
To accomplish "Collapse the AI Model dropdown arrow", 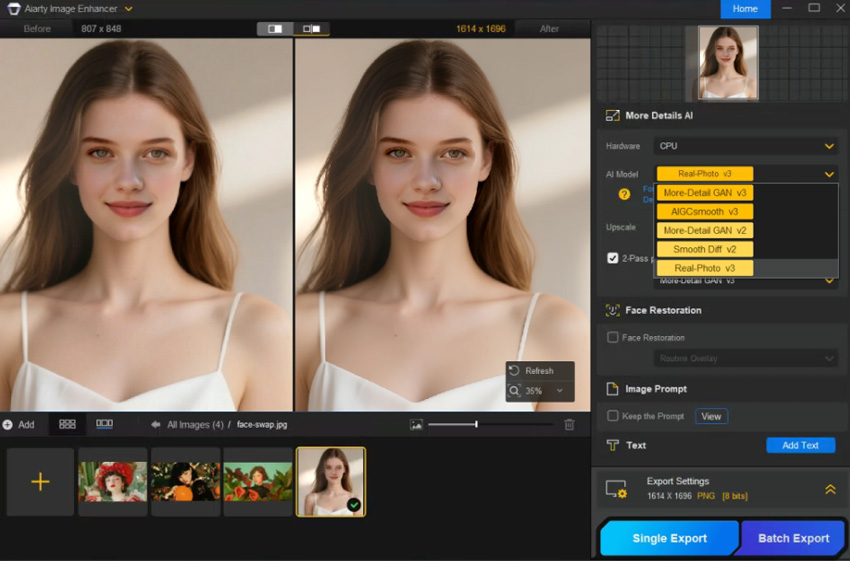I will pos(829,174).
